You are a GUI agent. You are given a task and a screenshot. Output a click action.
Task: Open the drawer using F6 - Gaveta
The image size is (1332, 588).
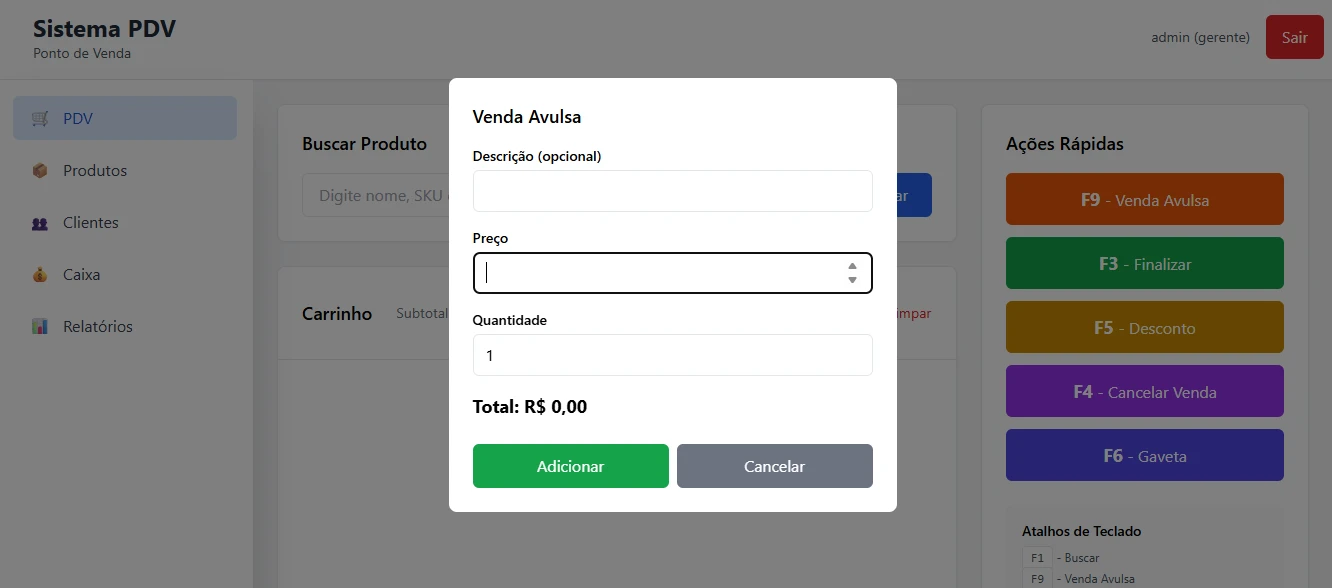pyautogui.click(x=1144, y=455)
